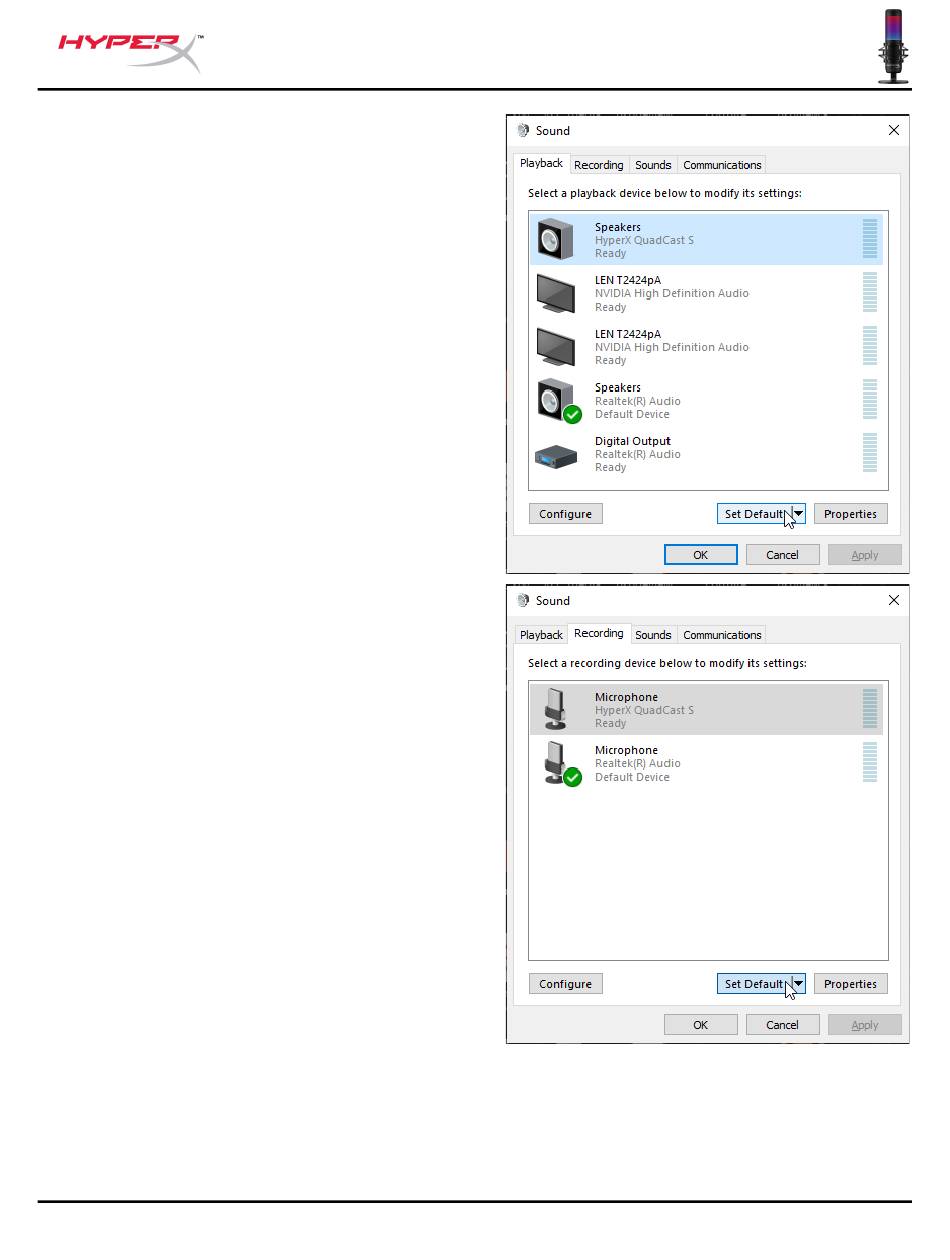Open Properties in the playback-devices dialog
Viewport: 950px width, 1260px height.
850,514
